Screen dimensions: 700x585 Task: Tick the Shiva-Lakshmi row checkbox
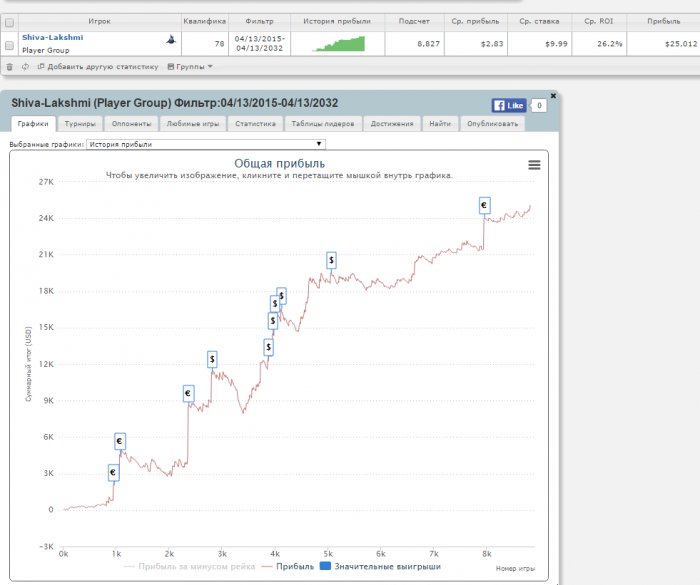[x=9, y=44]
